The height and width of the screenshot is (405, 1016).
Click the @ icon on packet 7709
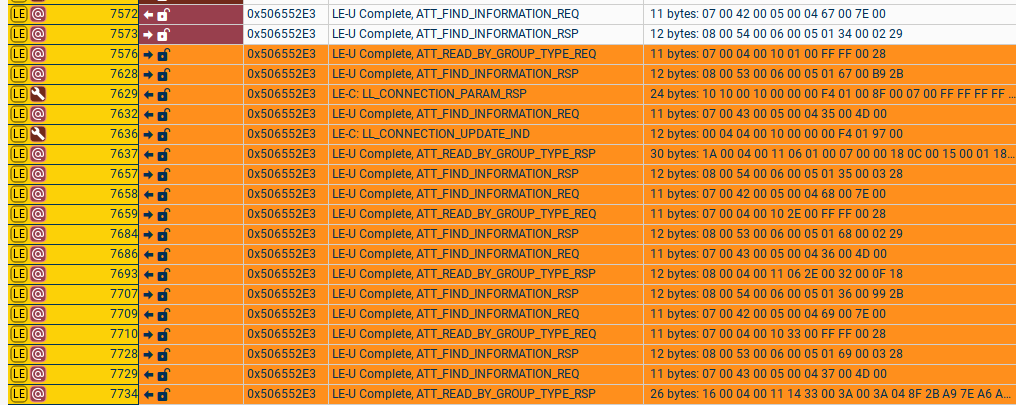point(38,314)
